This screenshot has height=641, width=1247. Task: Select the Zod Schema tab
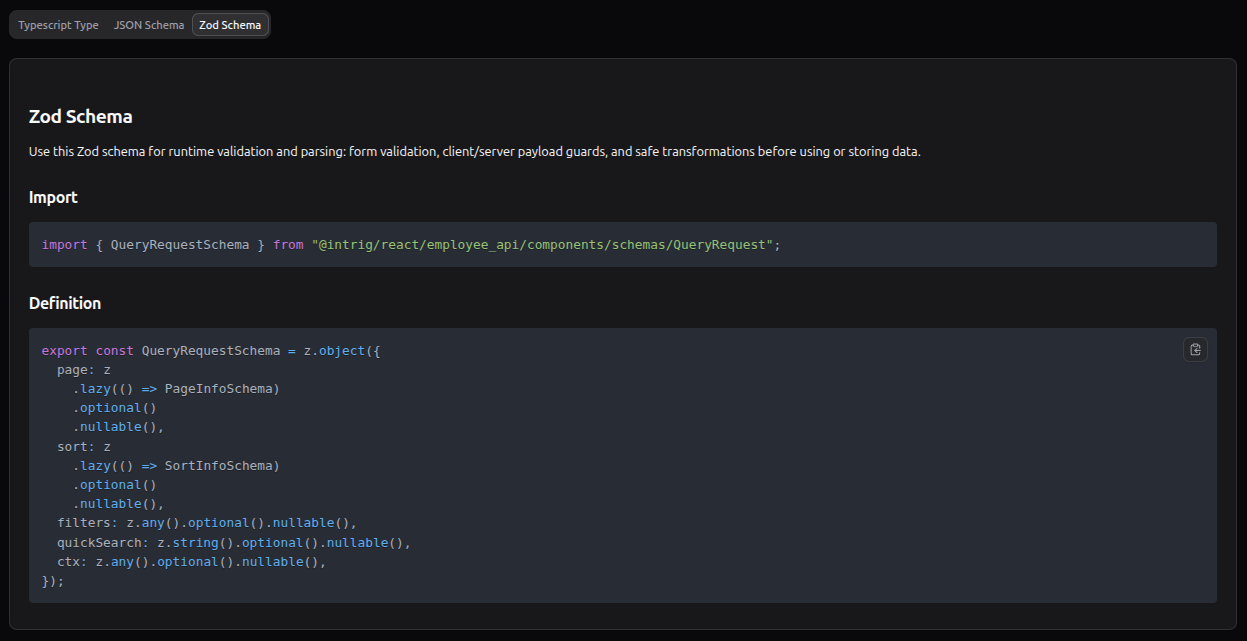tap(230, 25)
